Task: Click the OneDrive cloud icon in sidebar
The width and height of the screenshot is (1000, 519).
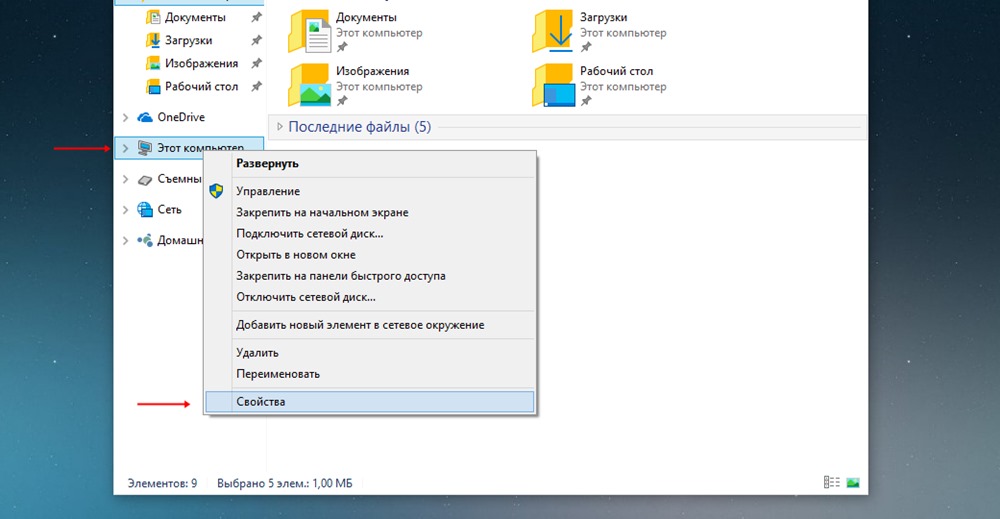Action: 145,117
